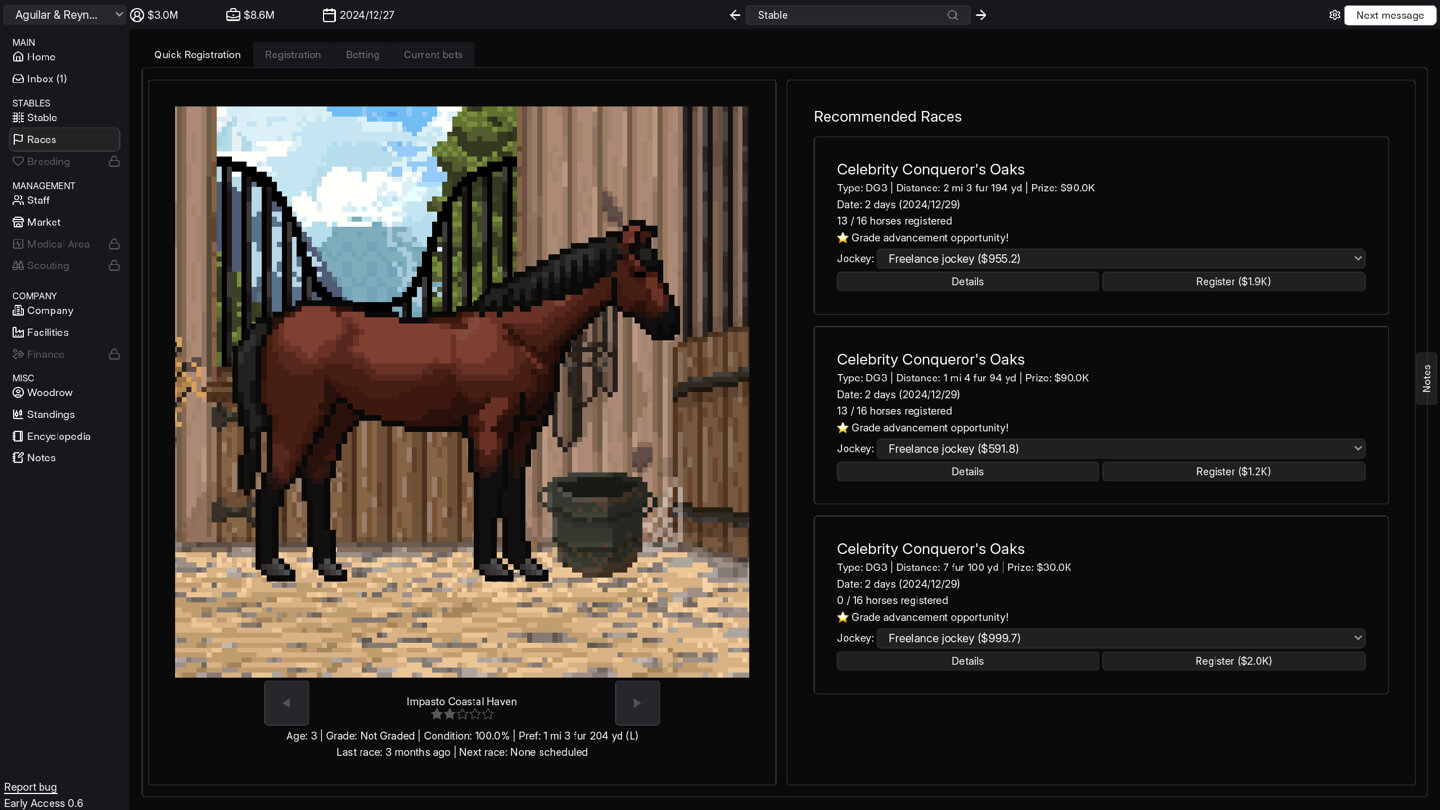Viewport: 1440px width, 810px height.
Task: Open the Staff management page
Action: coord(36,200)
